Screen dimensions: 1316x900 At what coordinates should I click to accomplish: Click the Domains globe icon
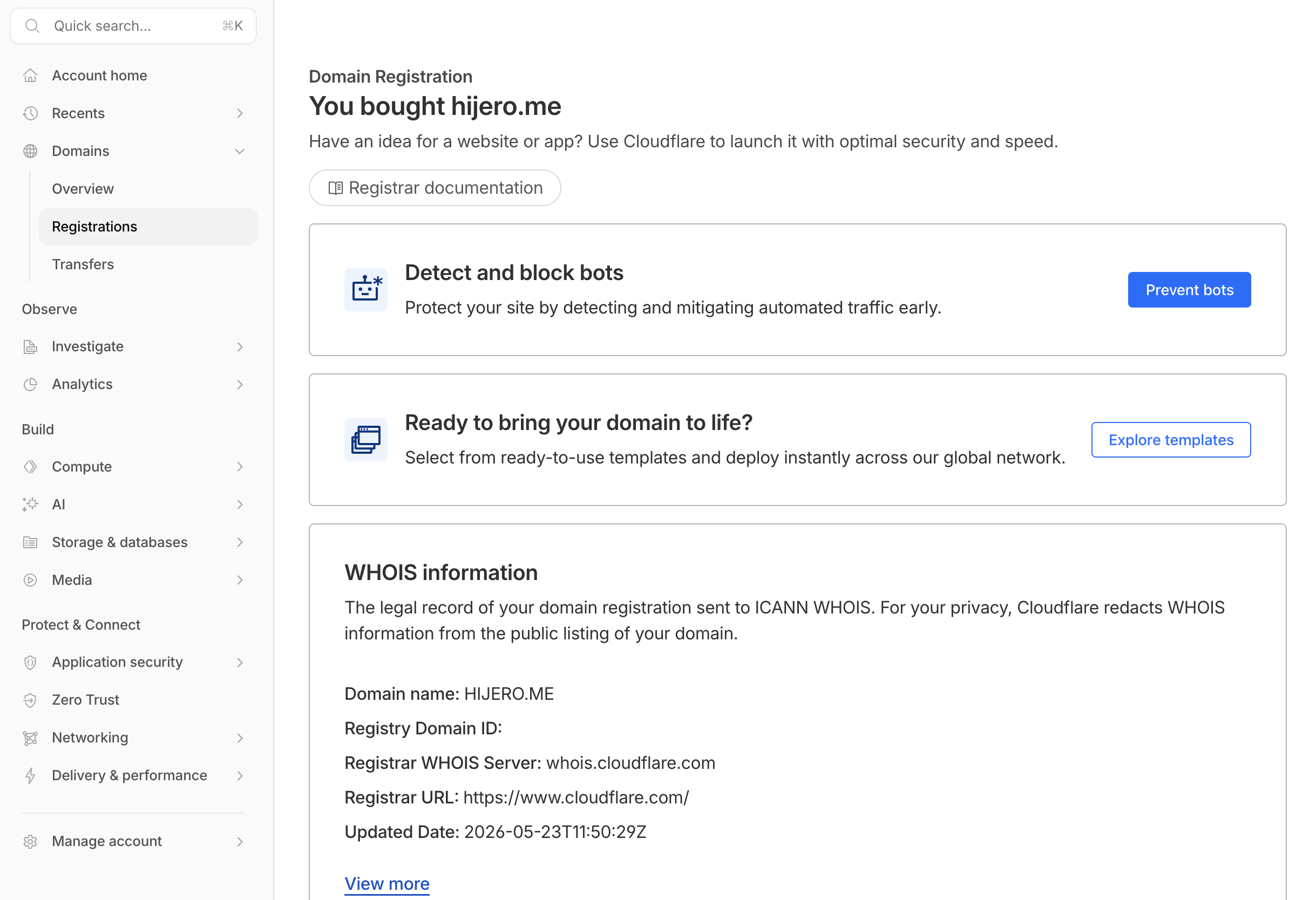[31, 151]
